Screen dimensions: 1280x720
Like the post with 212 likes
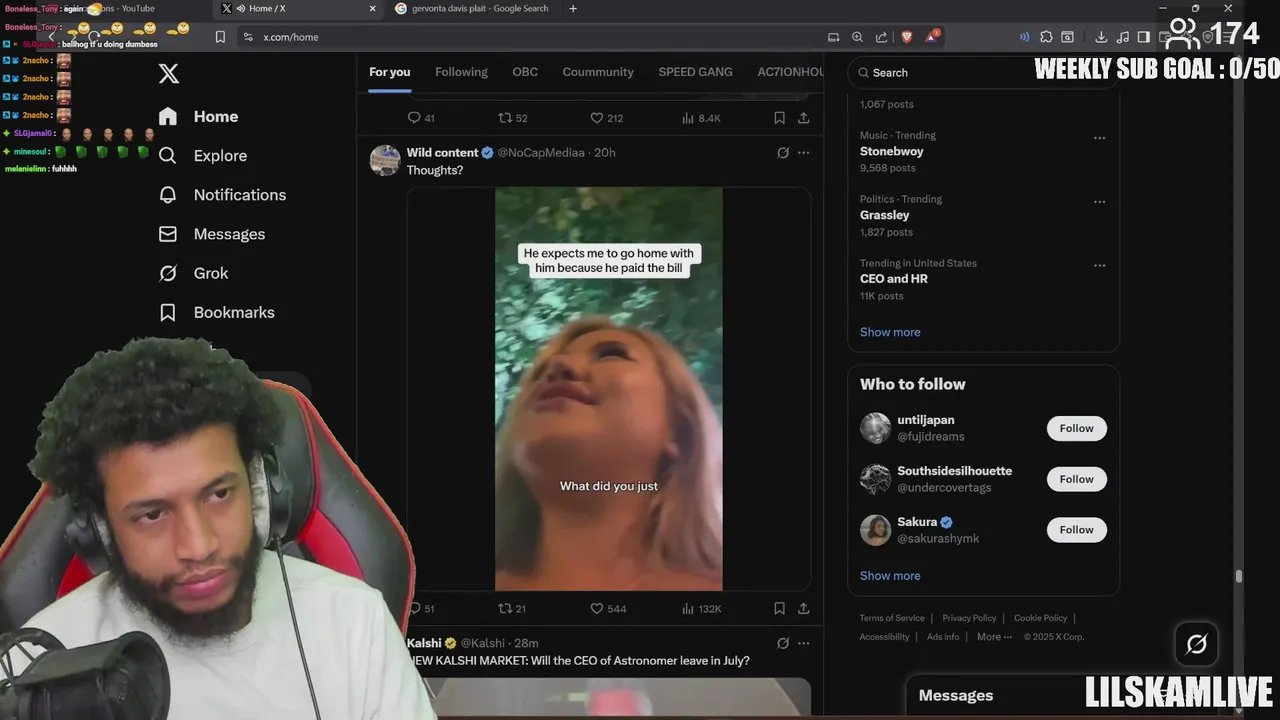coord(606,118)
